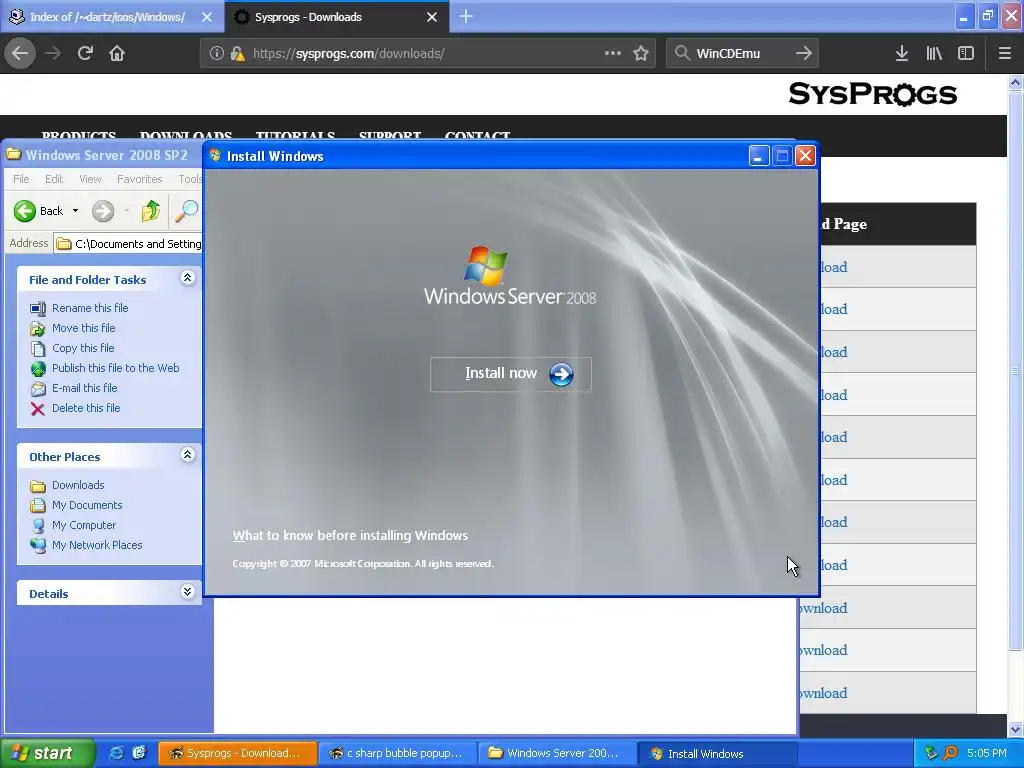Open Edit menu in Explorer window
The height and width of the screenshot is (768, 1024).
coord(54,179)
